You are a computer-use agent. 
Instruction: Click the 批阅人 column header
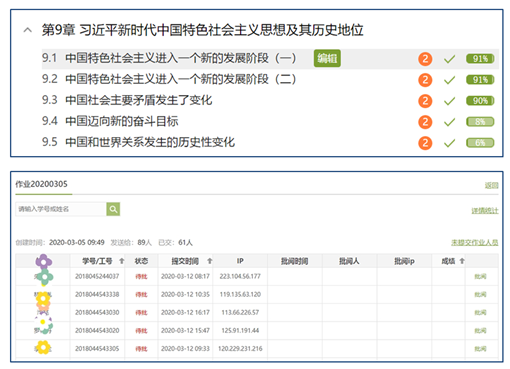(x=349, y=261)
